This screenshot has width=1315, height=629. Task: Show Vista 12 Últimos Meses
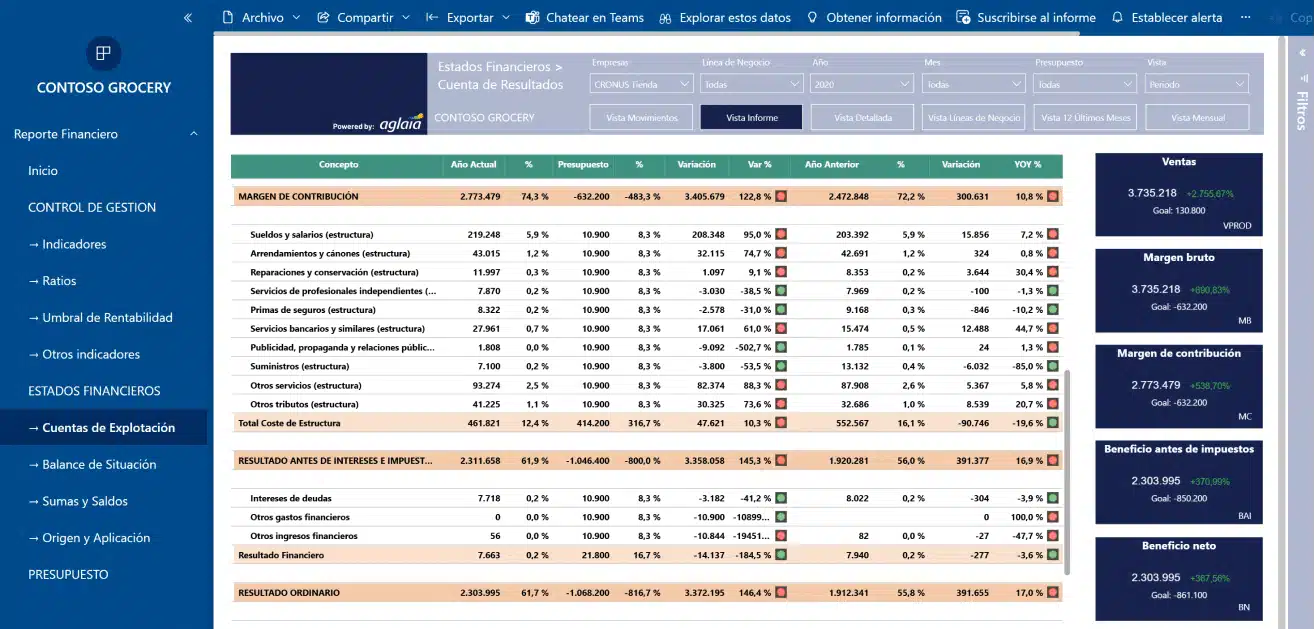coord(1086,118)
